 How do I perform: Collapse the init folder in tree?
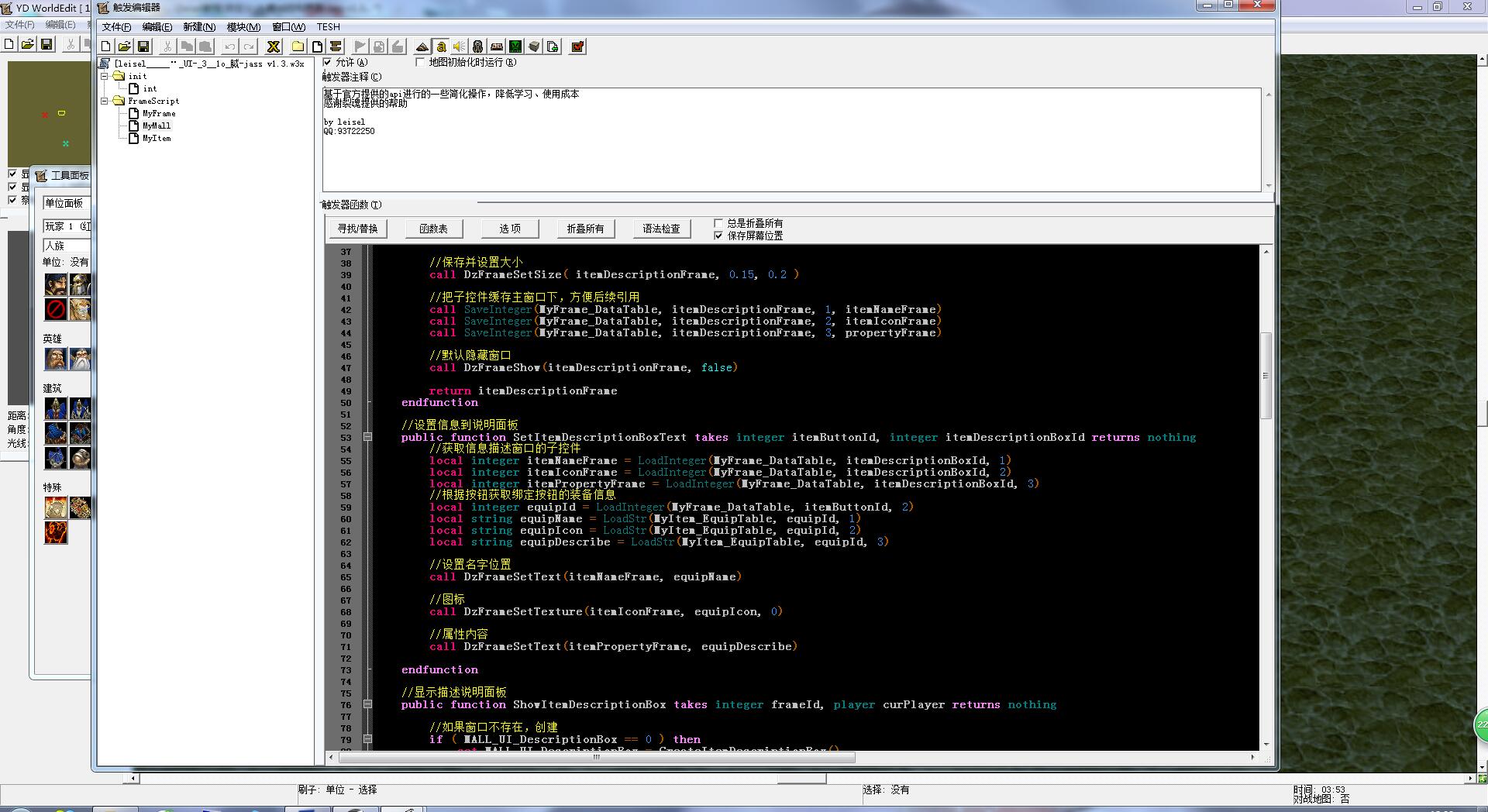(105, 76)
